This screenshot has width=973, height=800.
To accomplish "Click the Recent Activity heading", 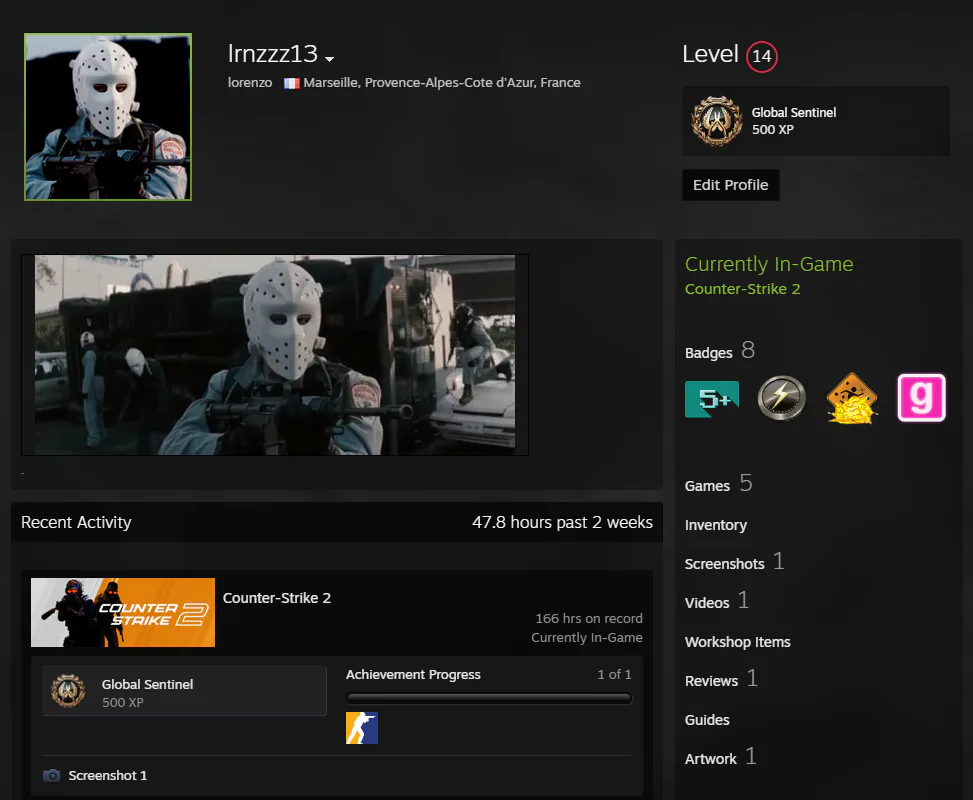I will 76,523.
